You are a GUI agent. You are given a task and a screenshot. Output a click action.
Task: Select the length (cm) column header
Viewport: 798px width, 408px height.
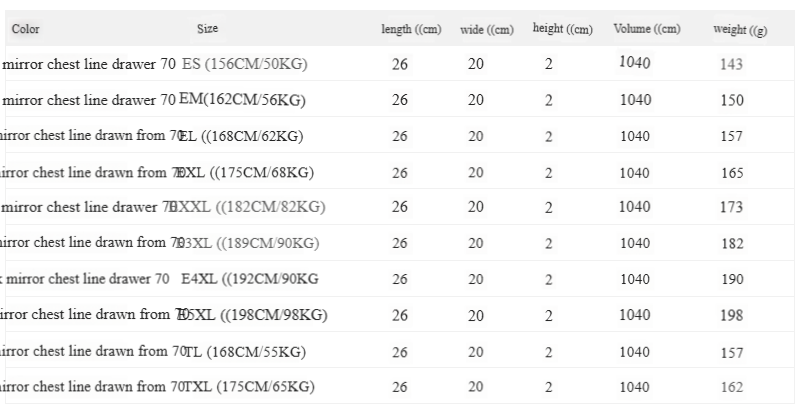point(411,30)
